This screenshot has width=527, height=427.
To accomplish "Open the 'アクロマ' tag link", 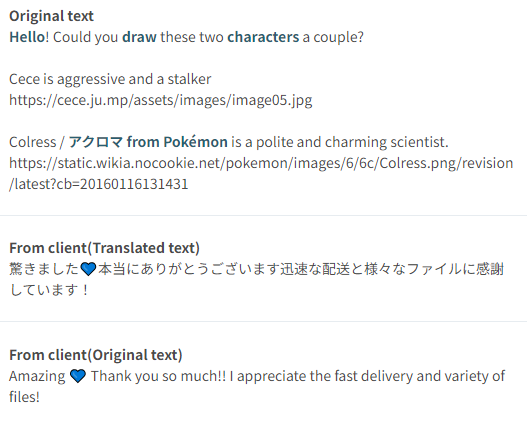I will [x=96, y=142].
